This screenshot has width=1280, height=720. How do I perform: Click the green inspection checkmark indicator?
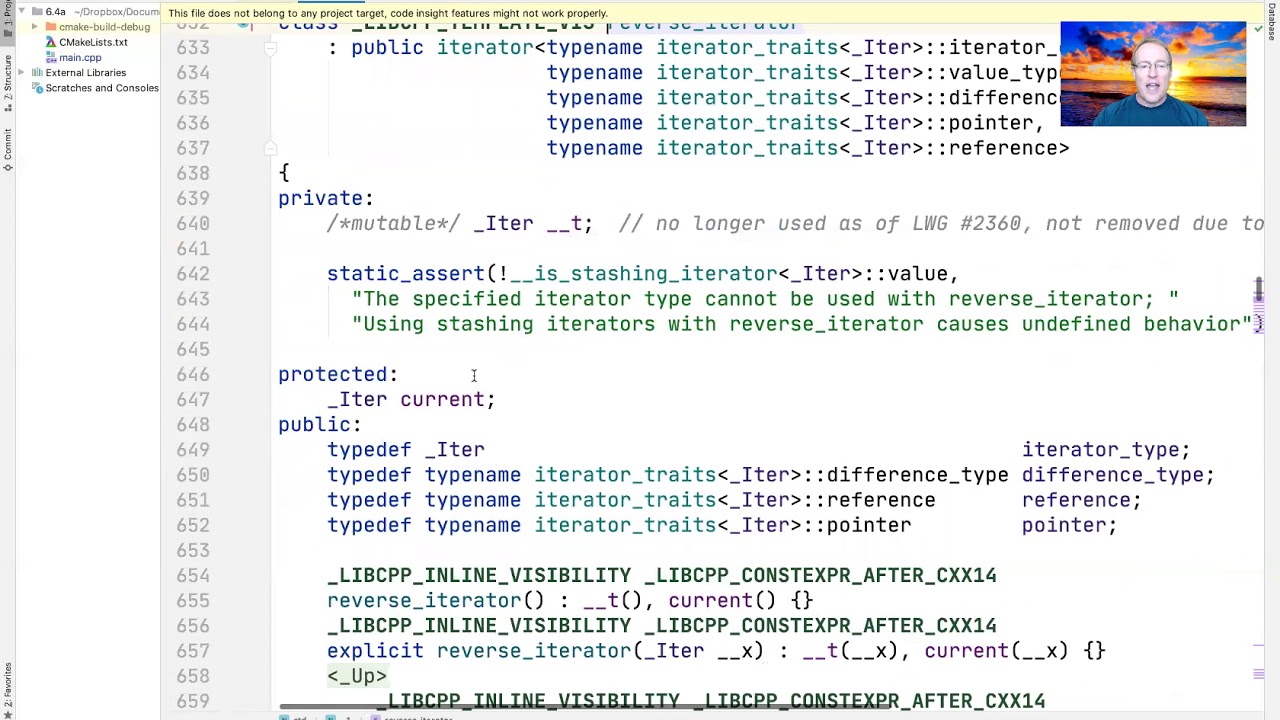click(x=1257, y=27)
